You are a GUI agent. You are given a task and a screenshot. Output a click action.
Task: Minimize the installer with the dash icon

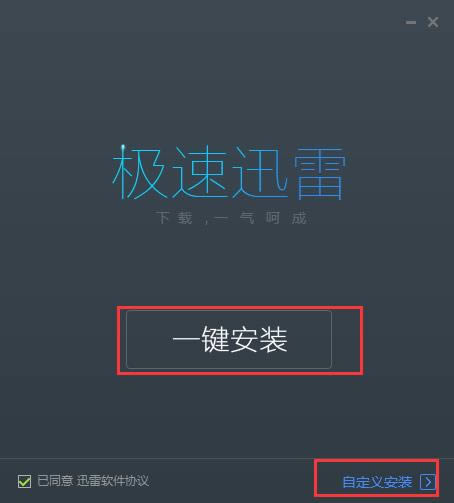point(411,22)
